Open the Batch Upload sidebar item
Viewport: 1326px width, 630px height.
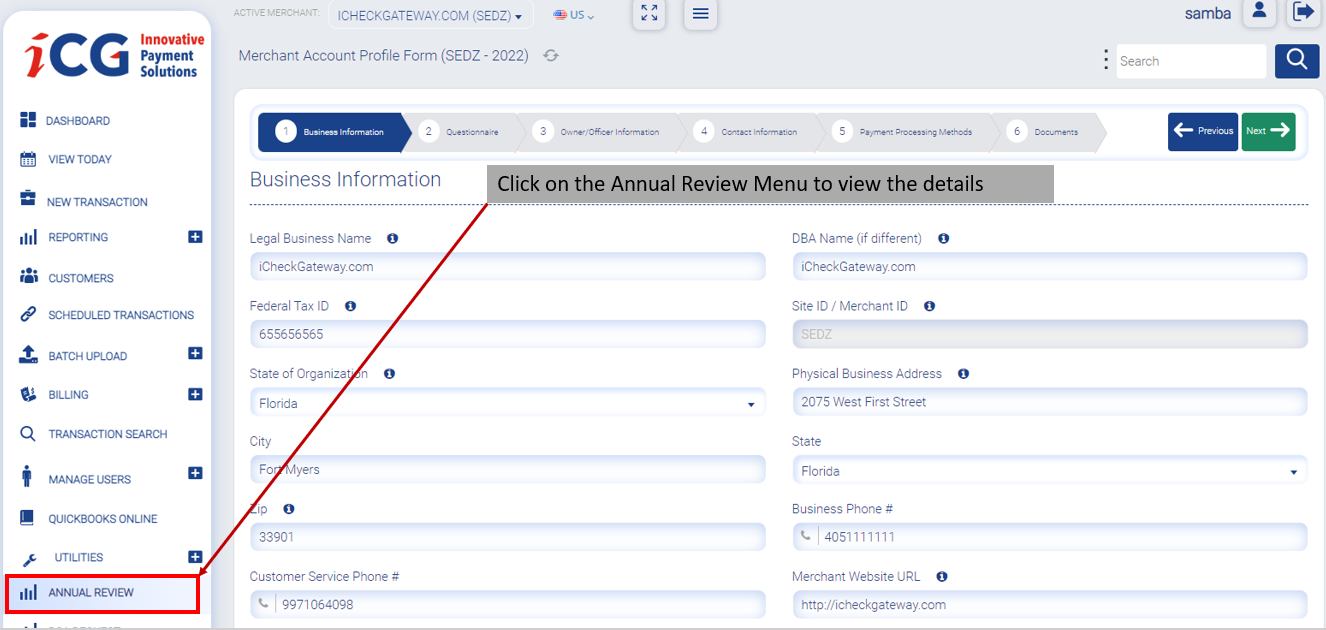tap(88, 356)
